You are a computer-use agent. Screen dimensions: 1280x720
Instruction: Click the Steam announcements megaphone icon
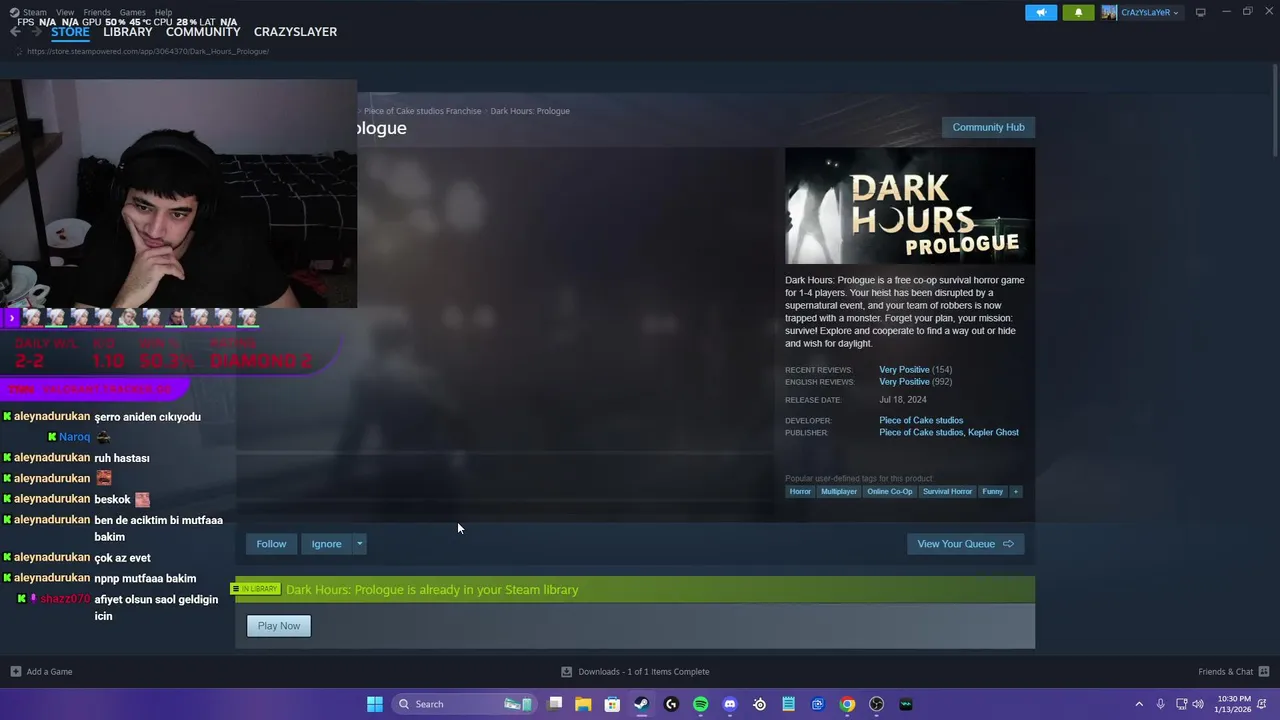pyautogui.click(x=1041, y=13)
